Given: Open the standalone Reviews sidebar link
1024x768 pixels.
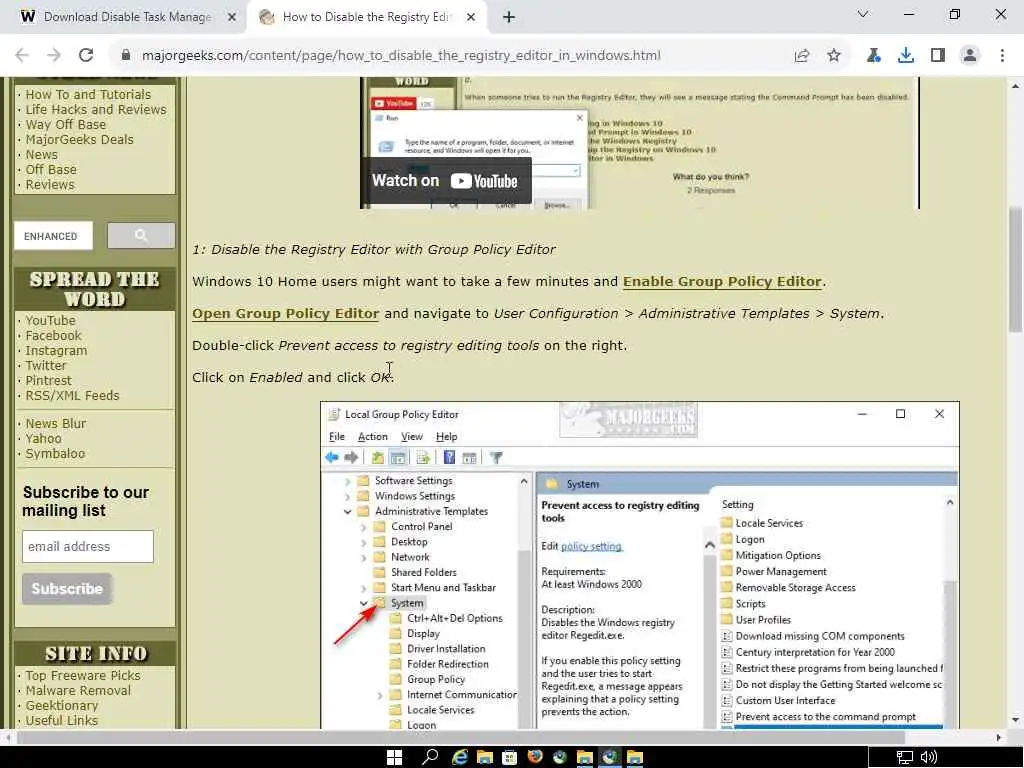Looking at the screenshot, I should pyautogui.click(x=50, y=185).
